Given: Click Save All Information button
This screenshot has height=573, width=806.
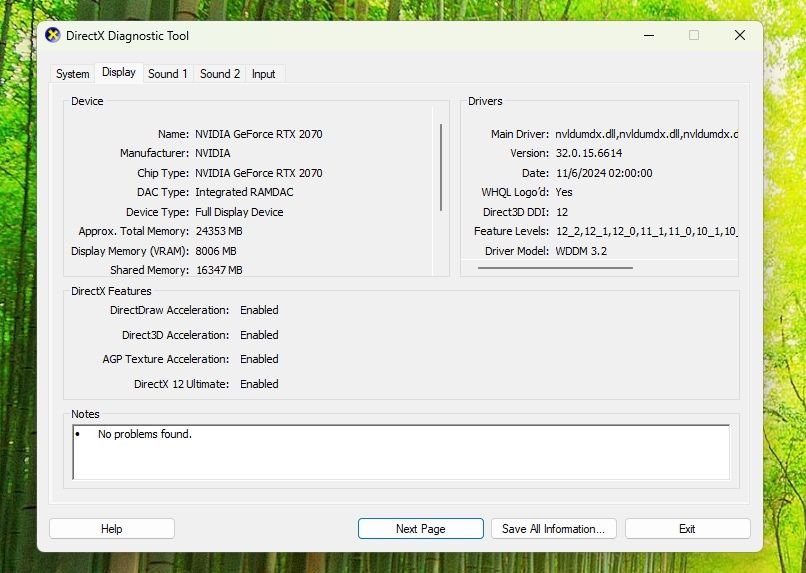Looking at the screenshot, I should (554, 529).
